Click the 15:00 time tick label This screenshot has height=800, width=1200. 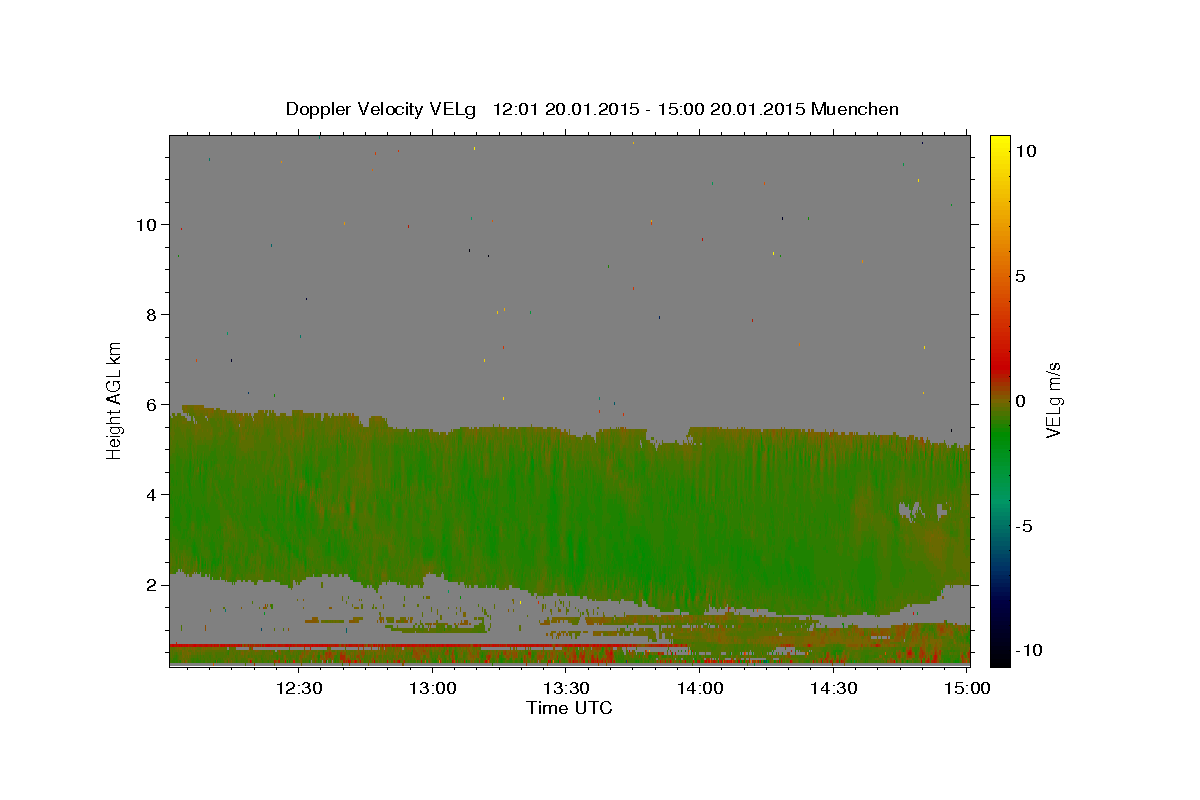tap(967, 688)
